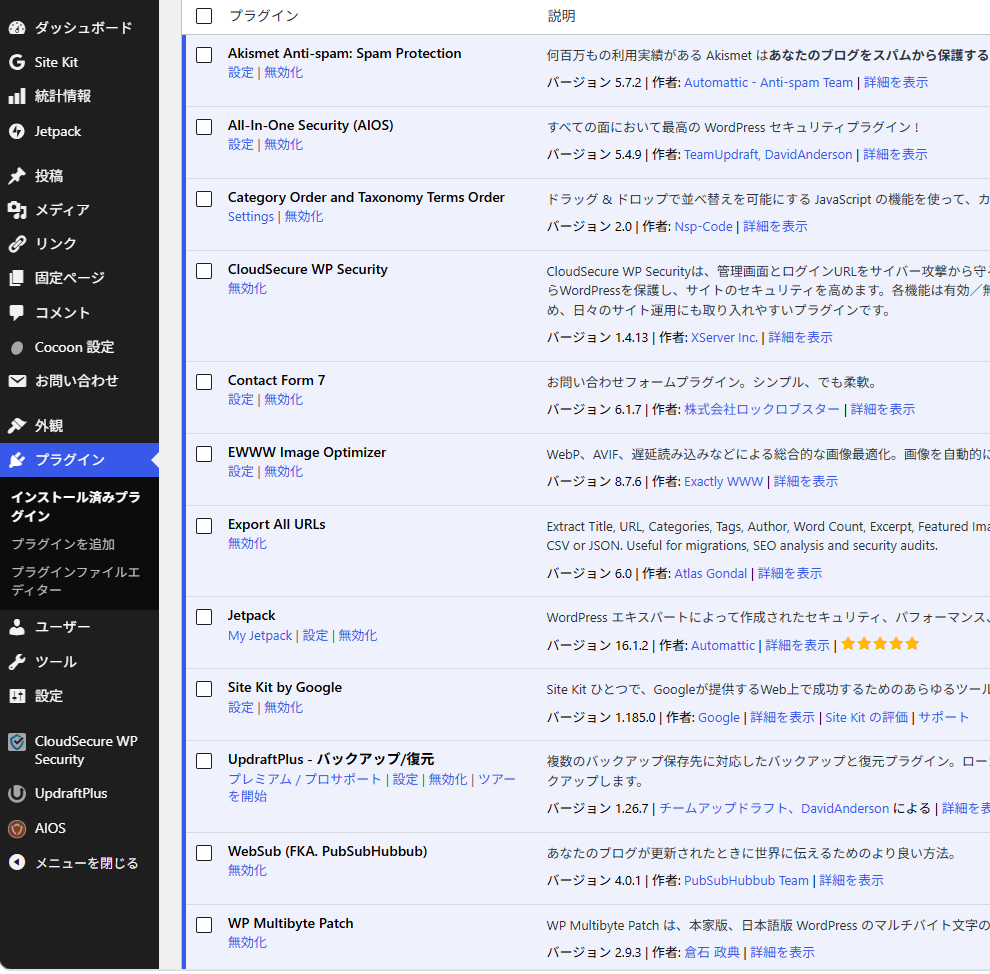Click the ユーザー person icon
Image resolution: width=990 pixels, height=974 pixels.
pos(17,627)
